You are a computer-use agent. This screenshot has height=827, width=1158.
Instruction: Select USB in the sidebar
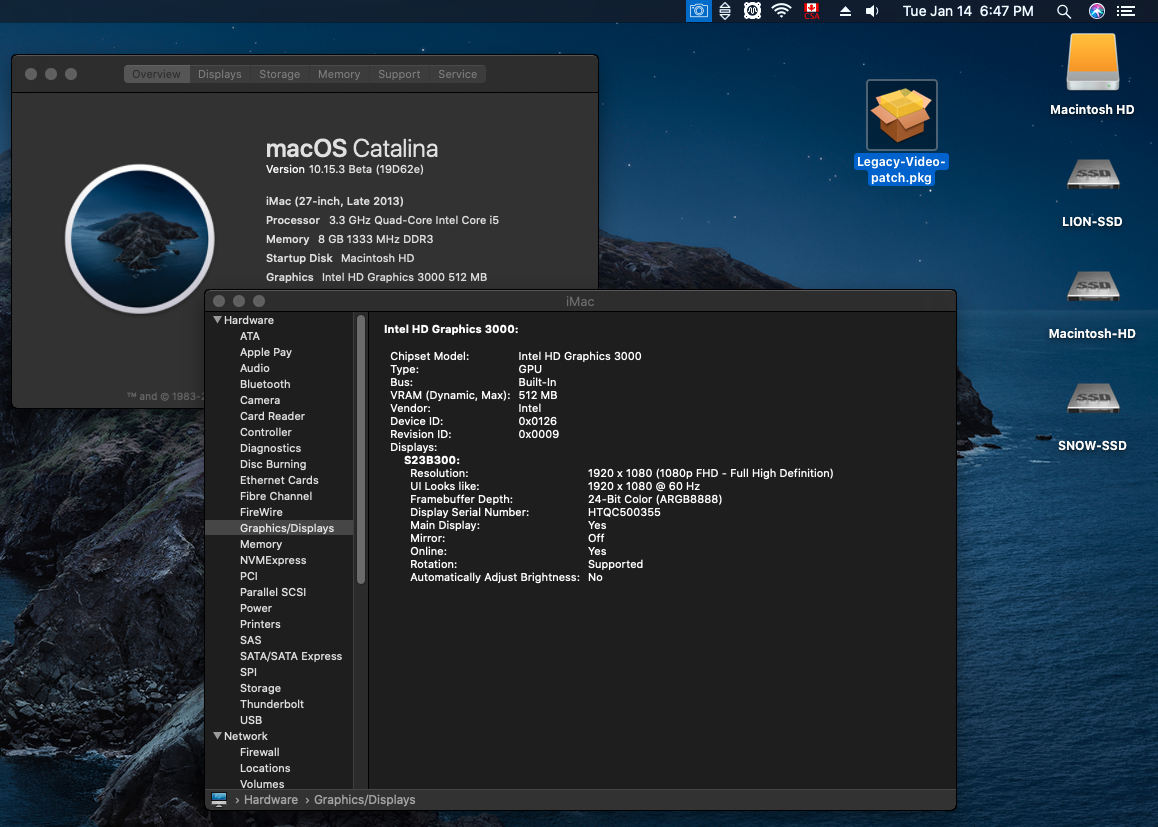click(251, 720)
